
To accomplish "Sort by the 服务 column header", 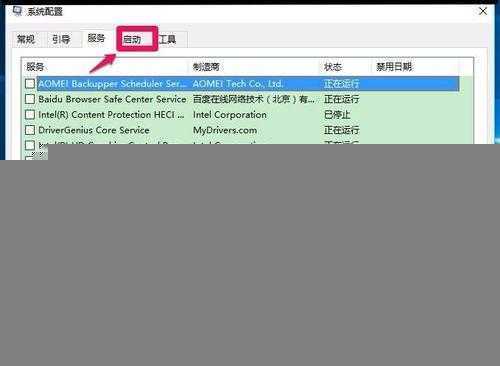I will (105, 67).
